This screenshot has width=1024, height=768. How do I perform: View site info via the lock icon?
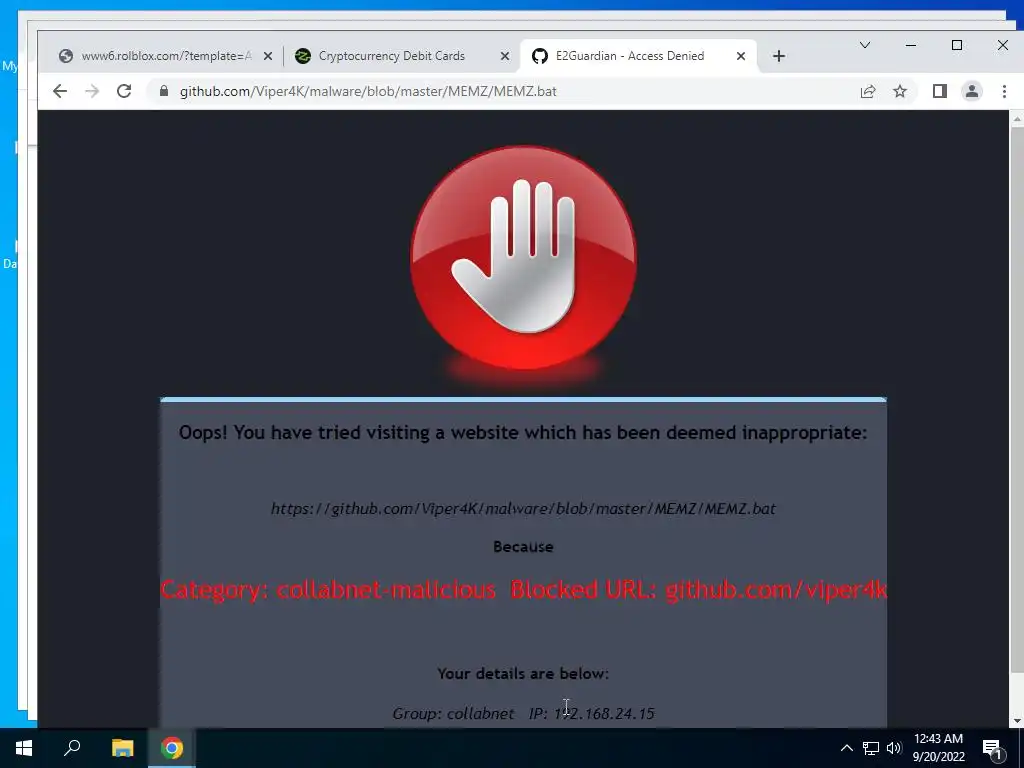[164, 91]
